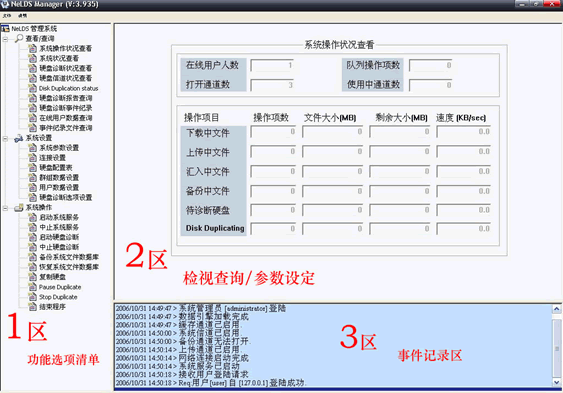Click the 在线用户人数 value field
563x393 pixels.
[x=272, y=65]
